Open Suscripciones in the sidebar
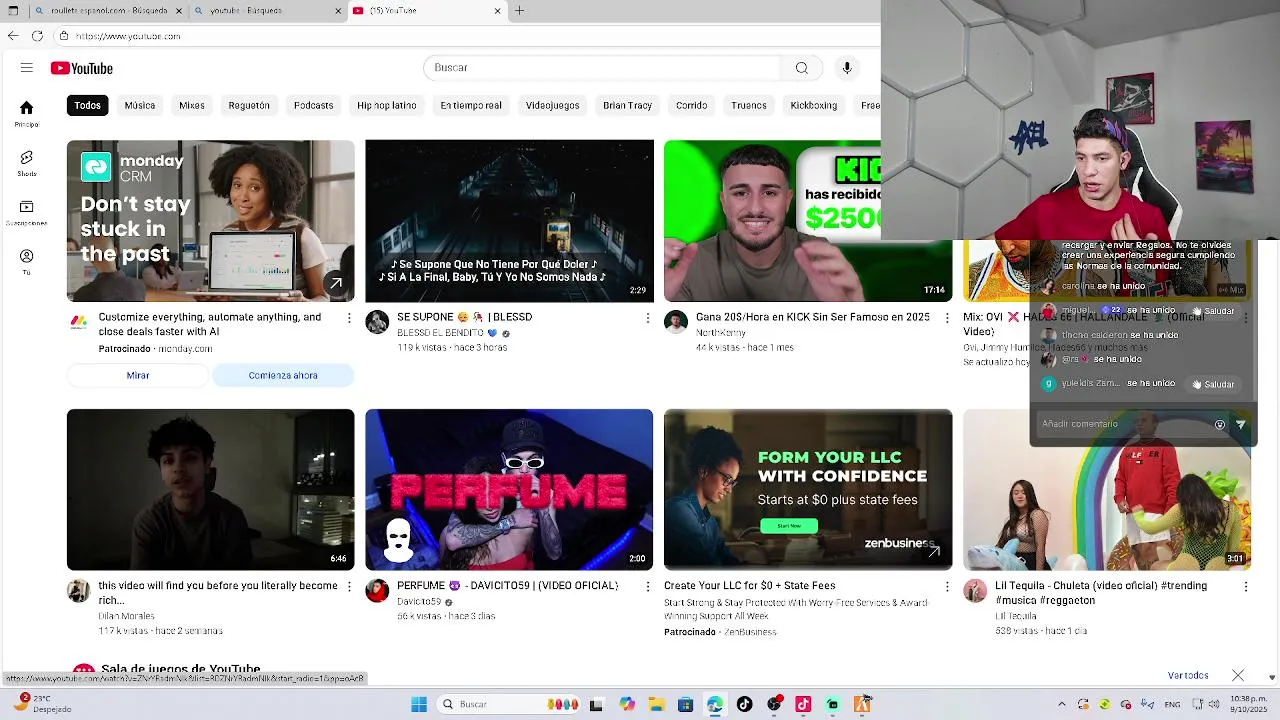The image size is (1280, 720). coord(27,212)
